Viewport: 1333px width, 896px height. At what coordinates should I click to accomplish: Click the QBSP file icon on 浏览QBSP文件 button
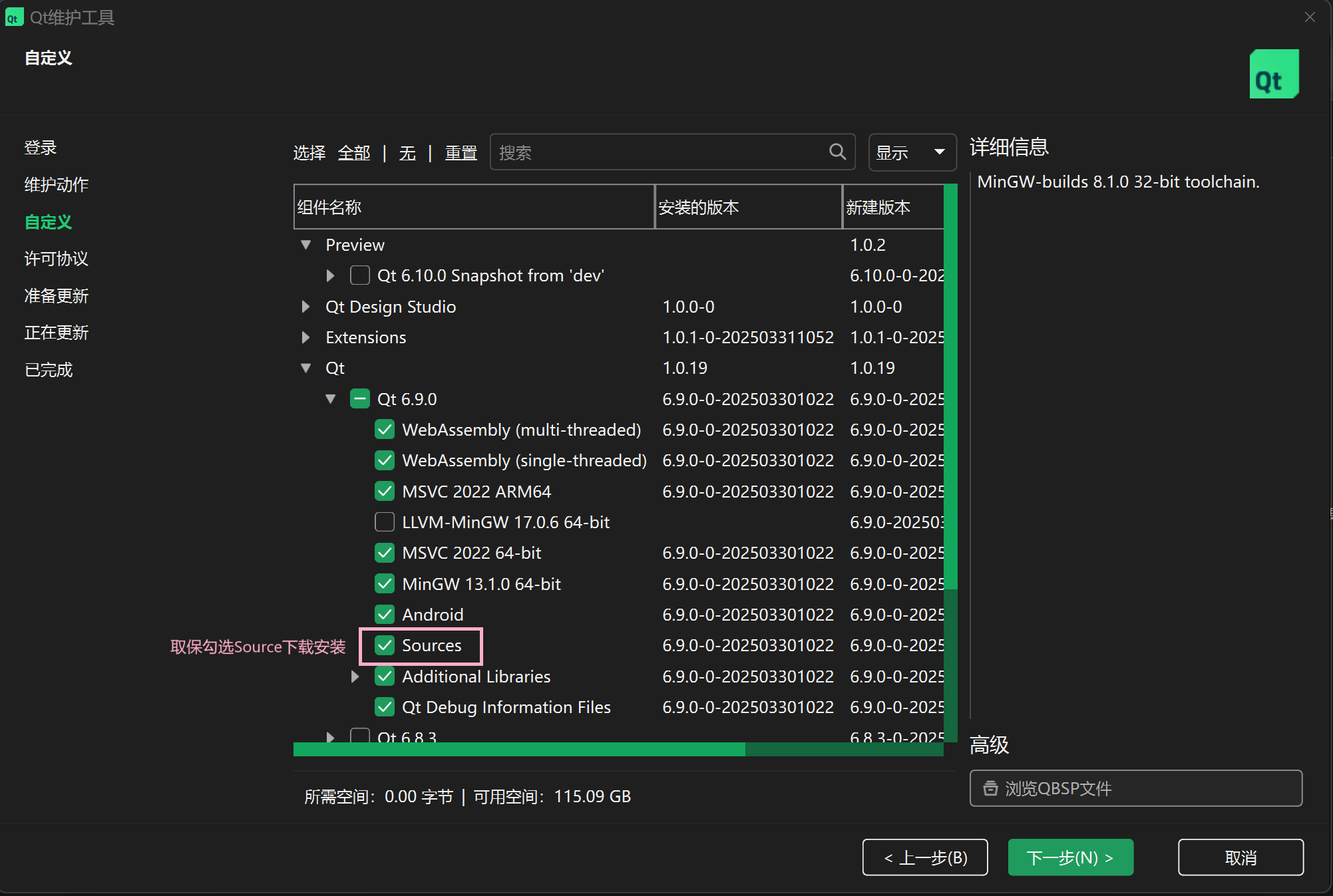point(990,788)
